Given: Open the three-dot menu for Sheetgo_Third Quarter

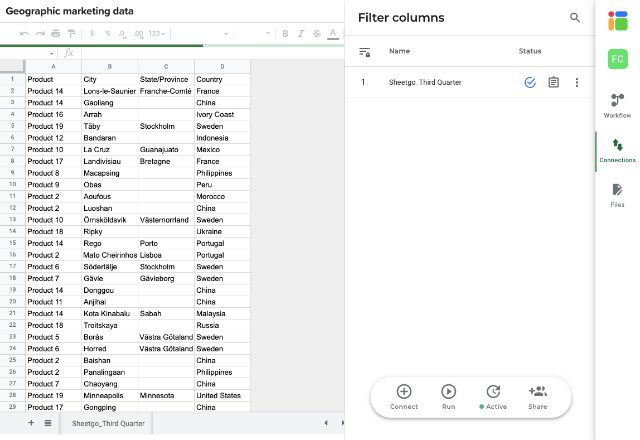Looking at the screenshot, I should [x=577, y=82].
